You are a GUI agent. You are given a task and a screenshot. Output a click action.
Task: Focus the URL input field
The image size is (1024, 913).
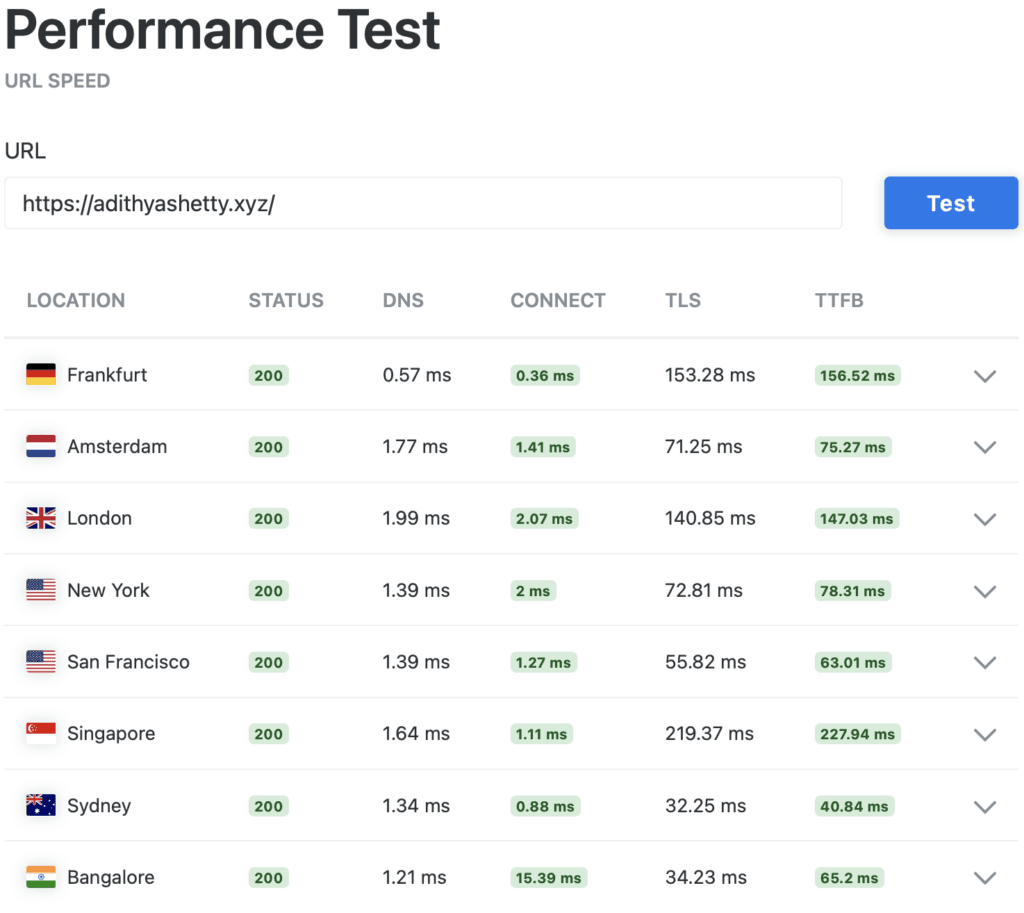[x=423, y=203]
